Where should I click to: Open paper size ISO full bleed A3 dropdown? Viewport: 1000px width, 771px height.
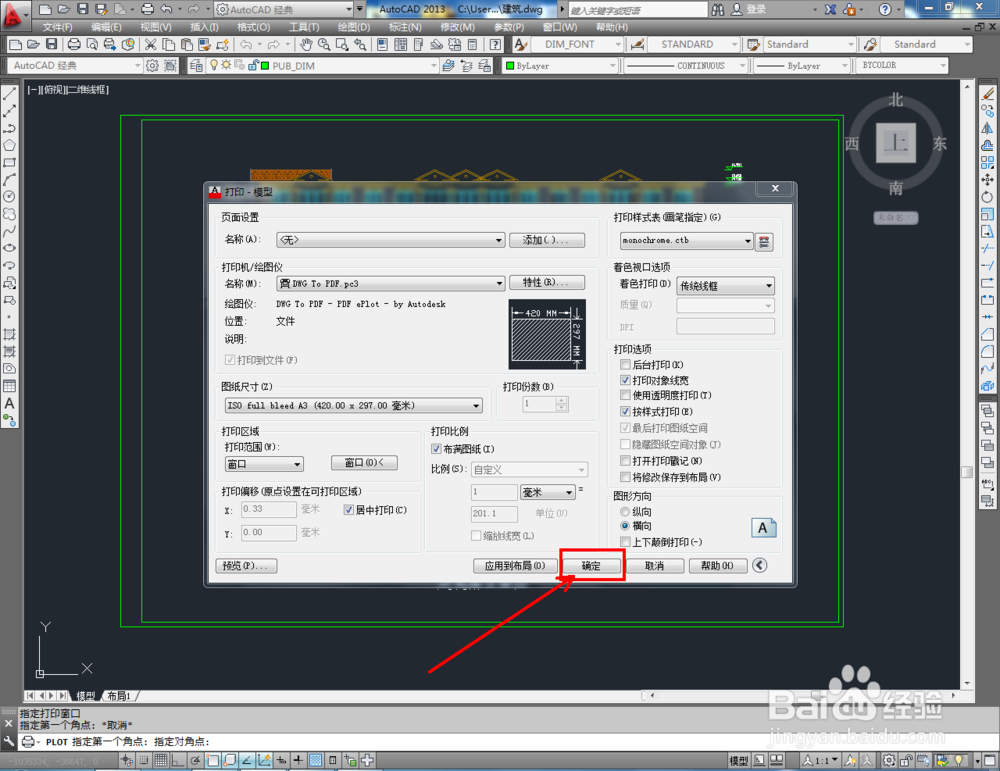pyautogui.click(x=354, y=406)
